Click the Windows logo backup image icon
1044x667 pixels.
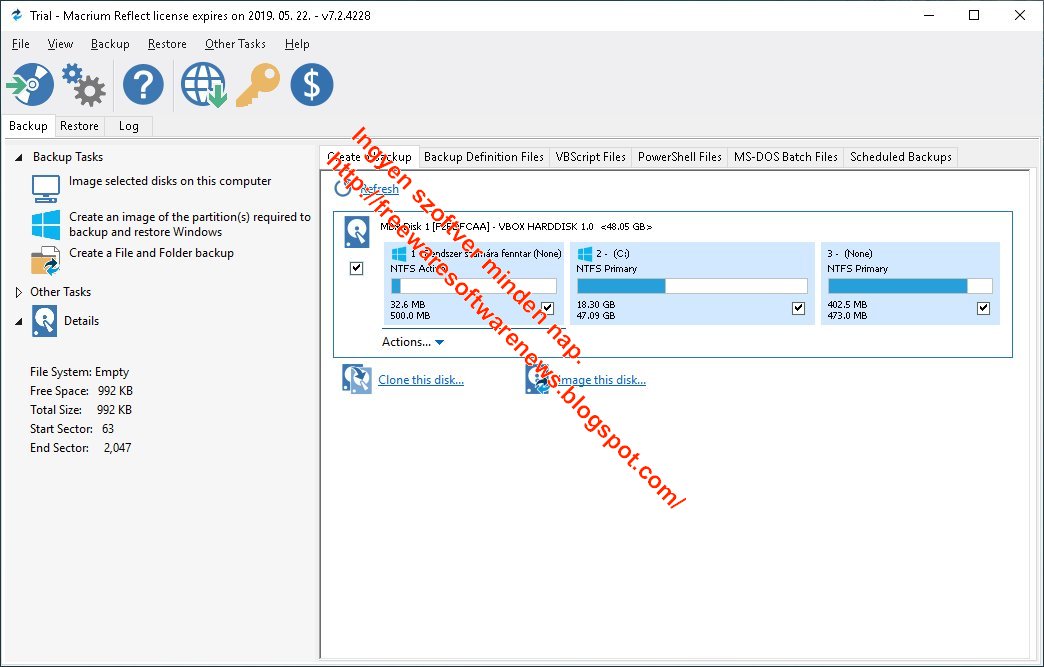[46, 224]
